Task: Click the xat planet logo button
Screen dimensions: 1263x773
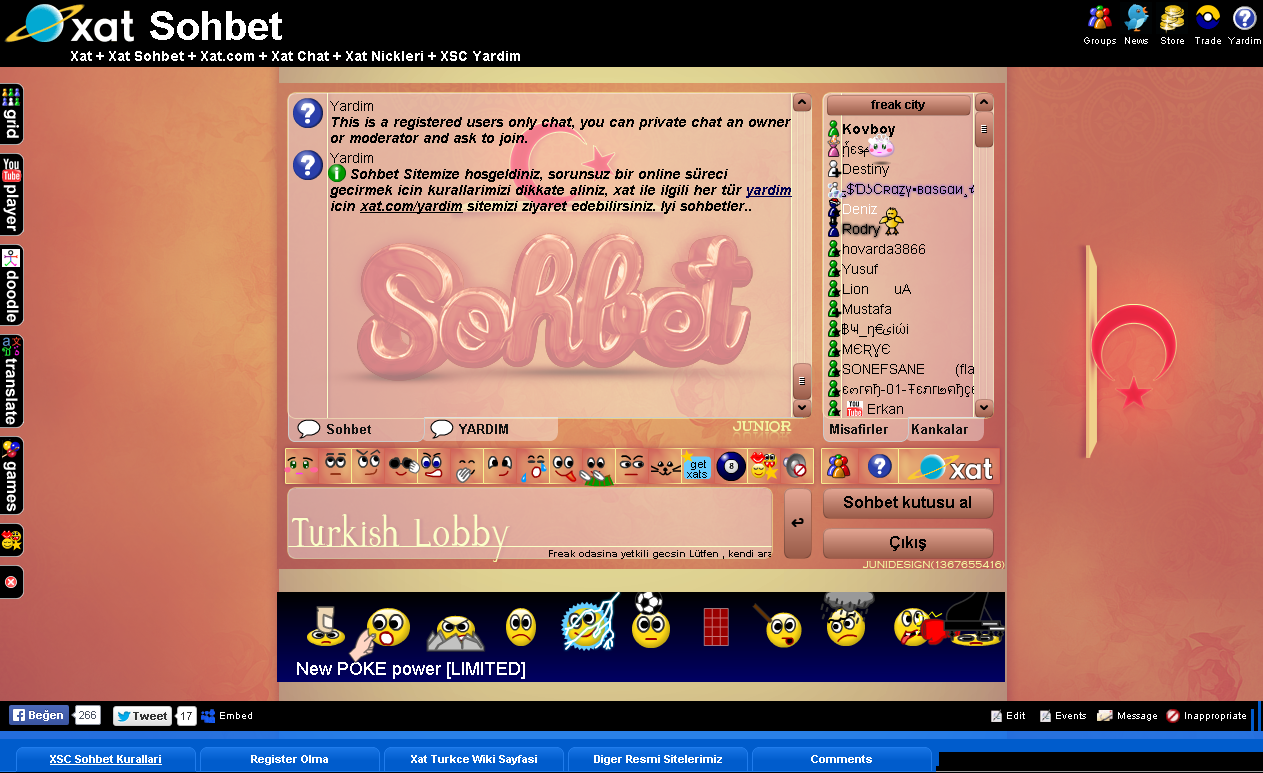Action: coord(949,466)
